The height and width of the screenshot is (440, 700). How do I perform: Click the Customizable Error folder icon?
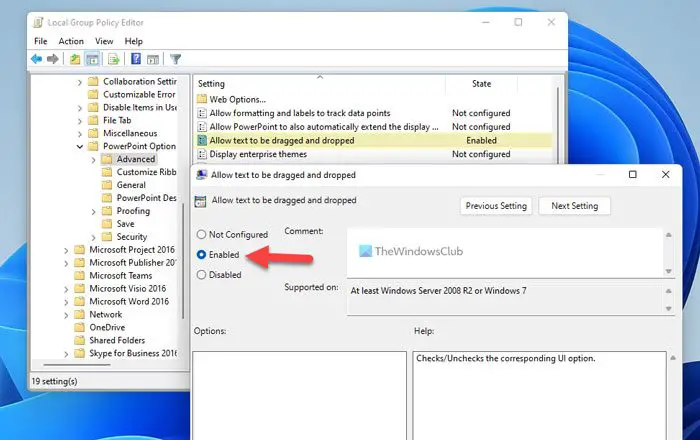point(93,94)
